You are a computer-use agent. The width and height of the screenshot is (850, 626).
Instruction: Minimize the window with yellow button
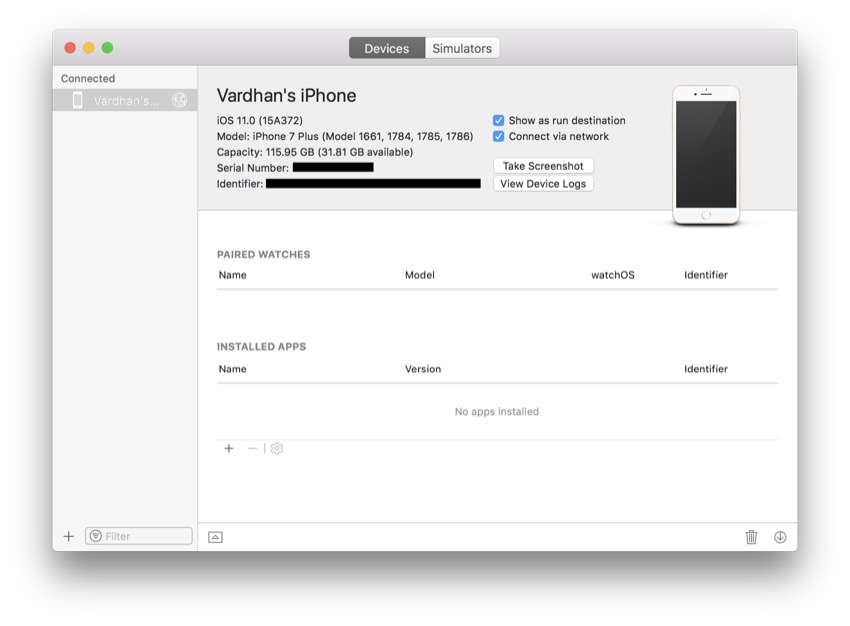pyautogui.click(x=89, y=48)
